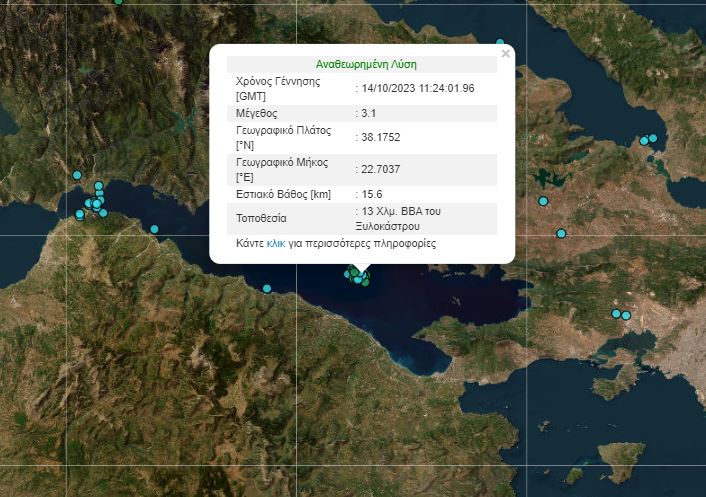Select the magnitude value 3.1

[368, 113]
